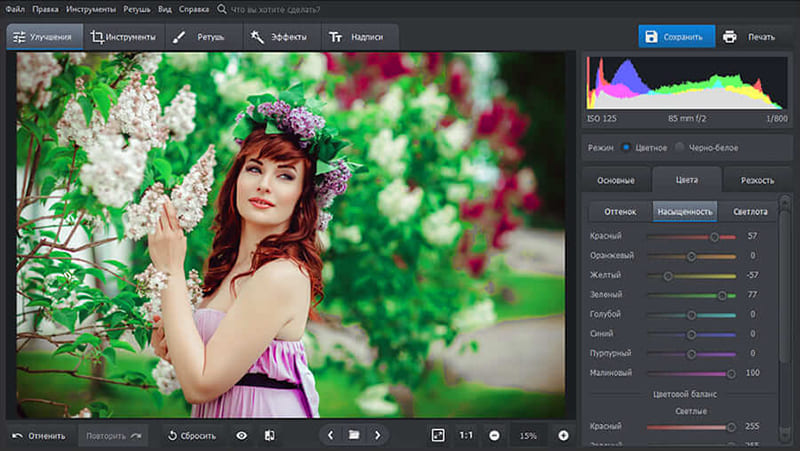Open the Цвета settings tab
This screenshot has height=451, width=800.
tap(687, 180)
